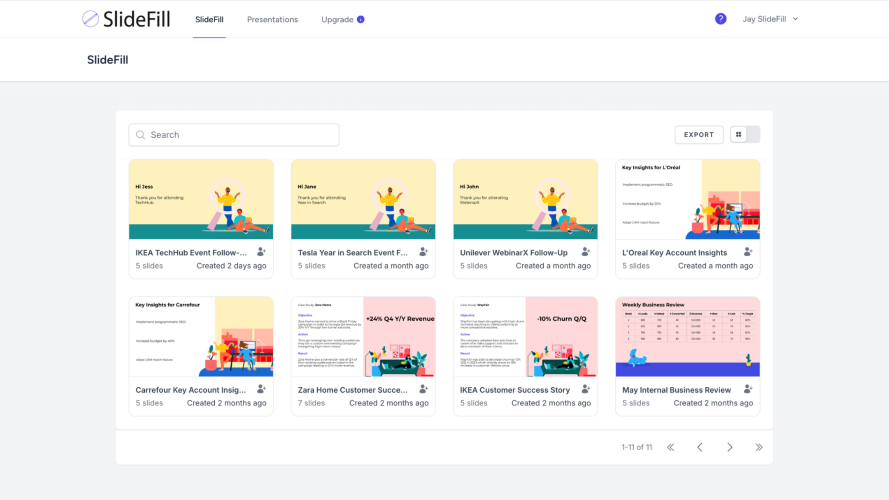The width and height of the screenshot is (889, 500).
Task: Share L'Oreal Key Account Insights icon
Action: (x=748, y=252)
